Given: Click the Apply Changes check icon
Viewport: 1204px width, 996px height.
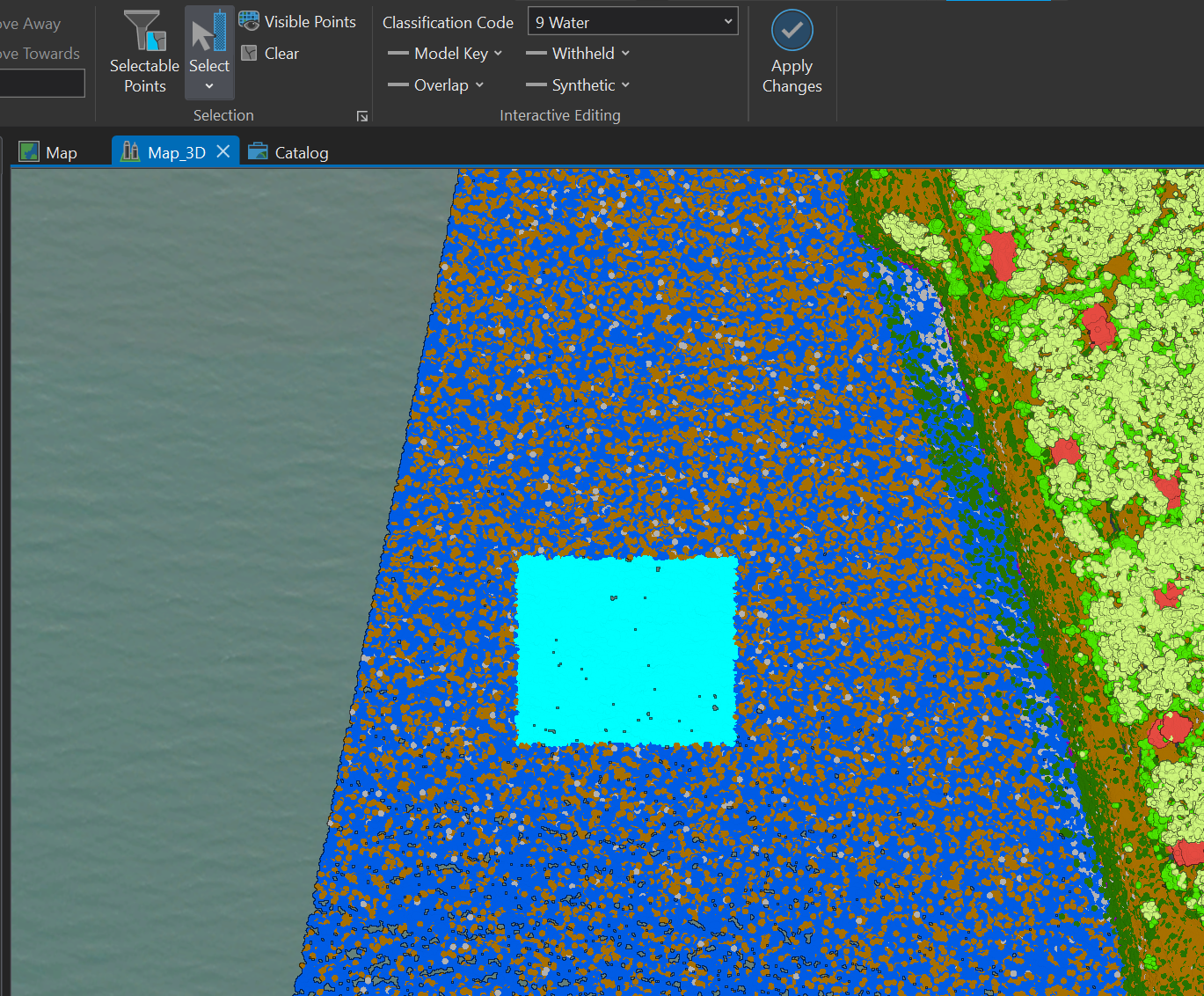Looking at the screenshot, I should [791, 29].
